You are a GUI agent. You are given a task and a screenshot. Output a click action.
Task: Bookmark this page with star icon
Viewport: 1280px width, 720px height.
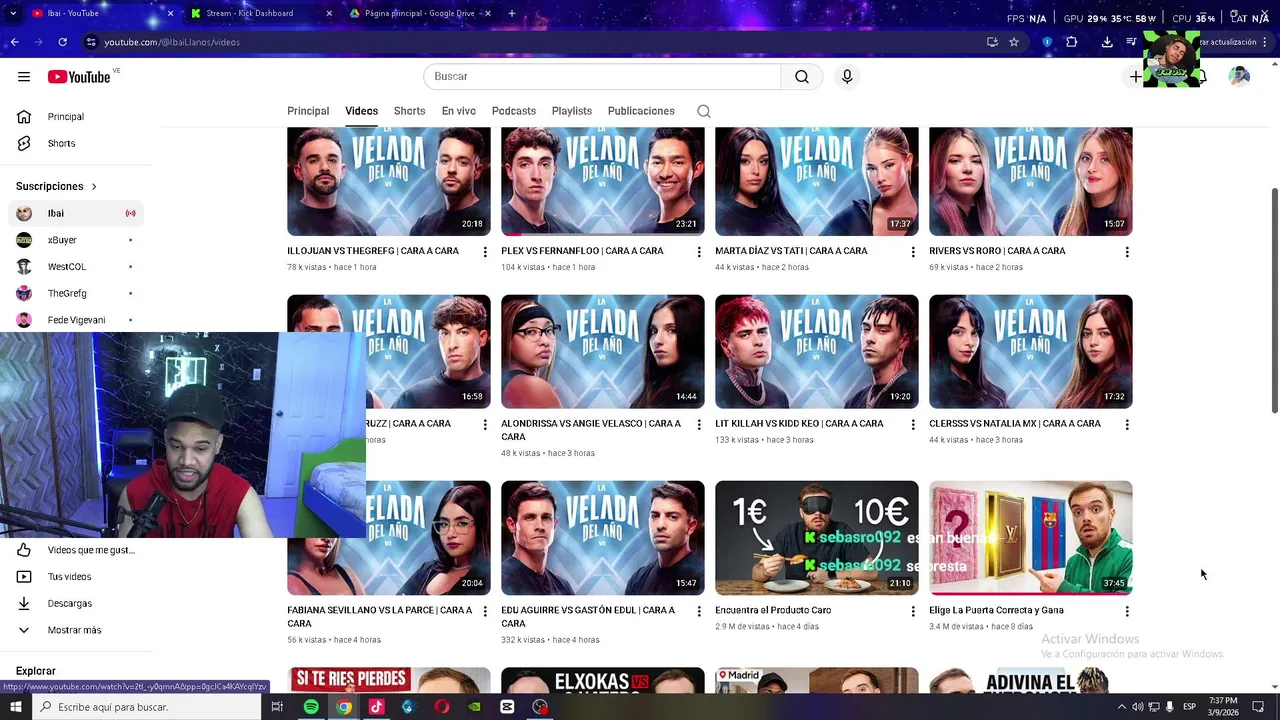pos(1014,42)
